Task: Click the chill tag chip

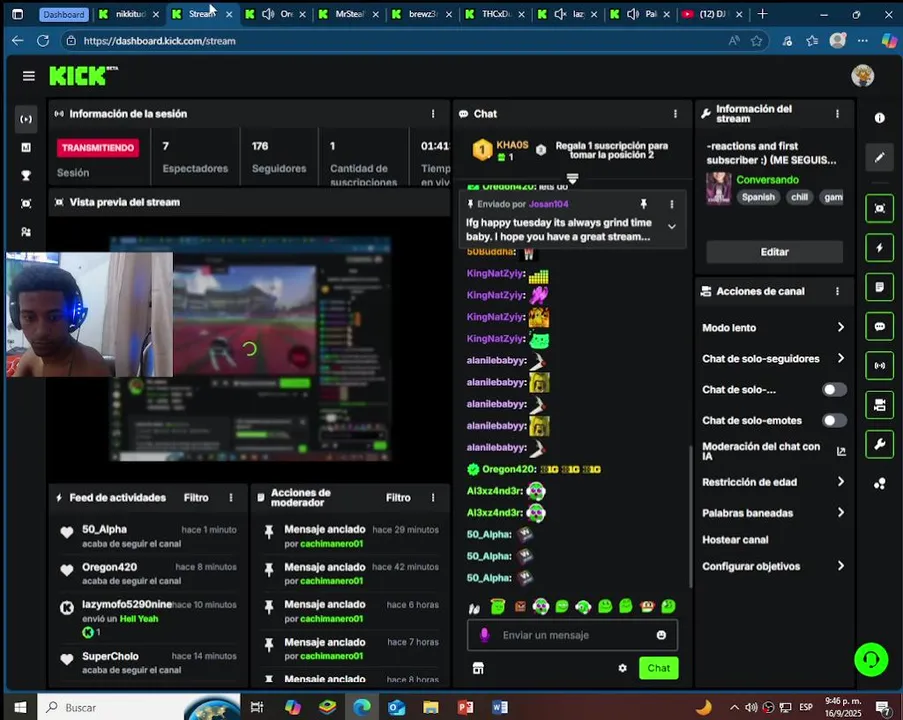Action: click(x=799, y=197)
